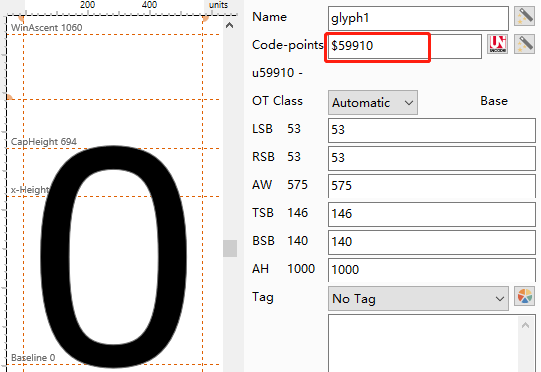Click the glyph editor scroll up arrow
Viewport: 541px width, 372px height.
coord(229,26)
